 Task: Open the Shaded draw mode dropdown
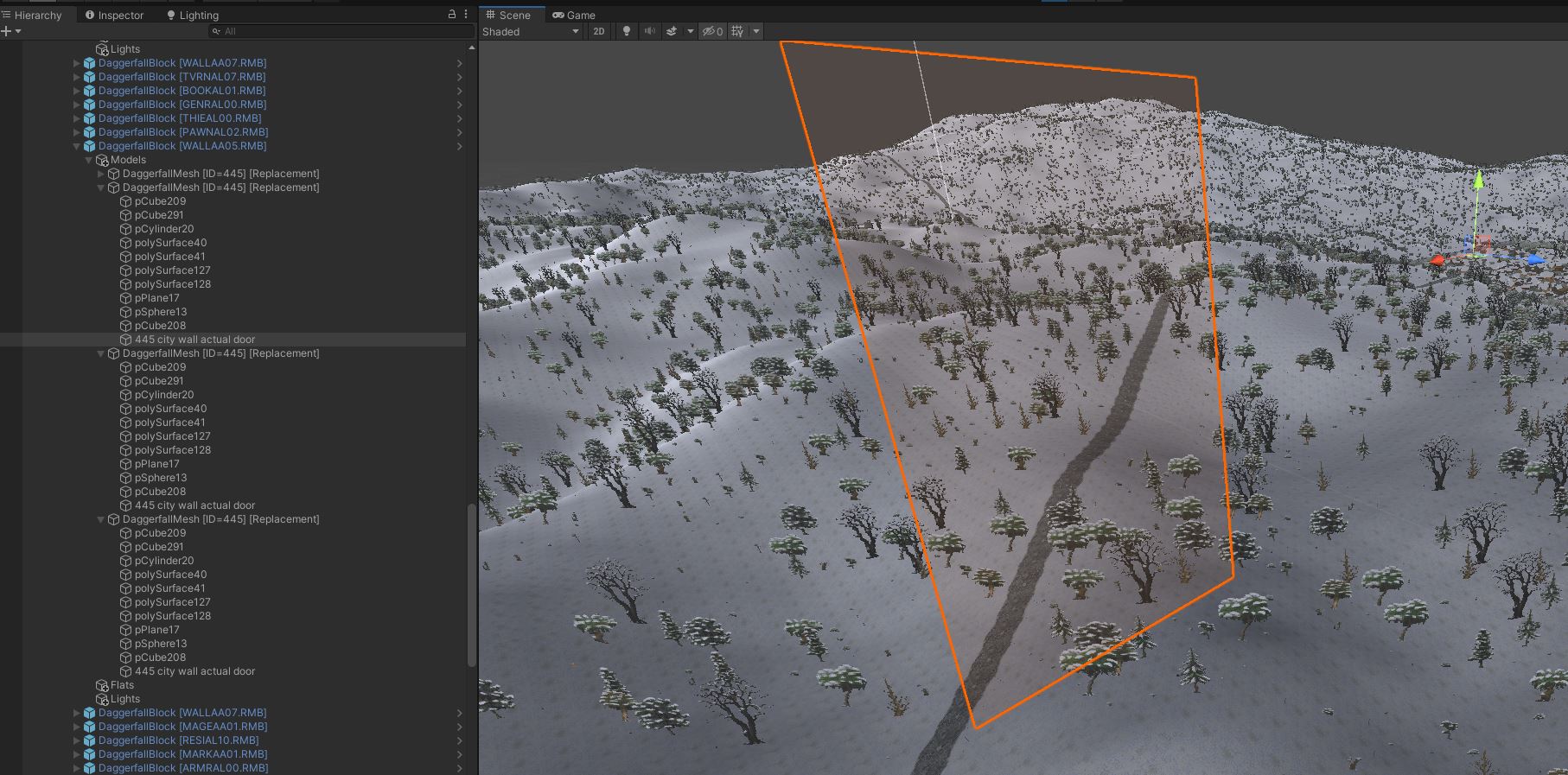coord(531,31)
